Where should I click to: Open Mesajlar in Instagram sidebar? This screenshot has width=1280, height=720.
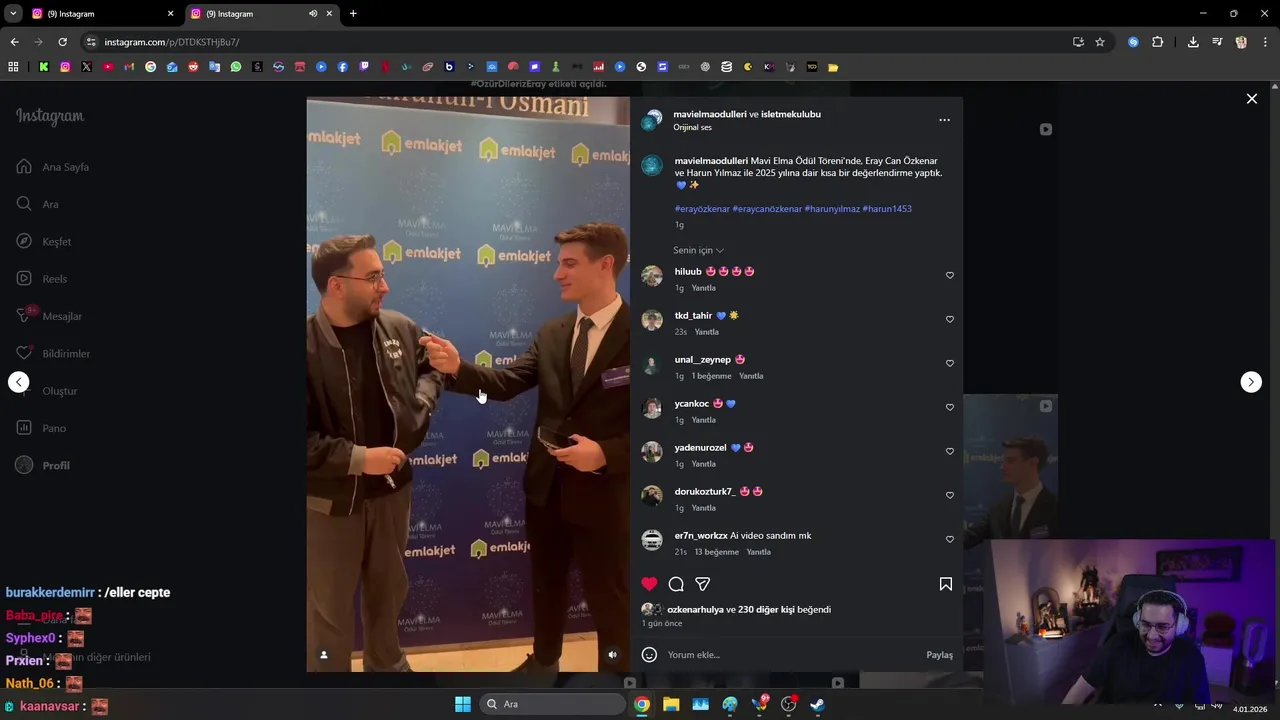click(49, 316)
